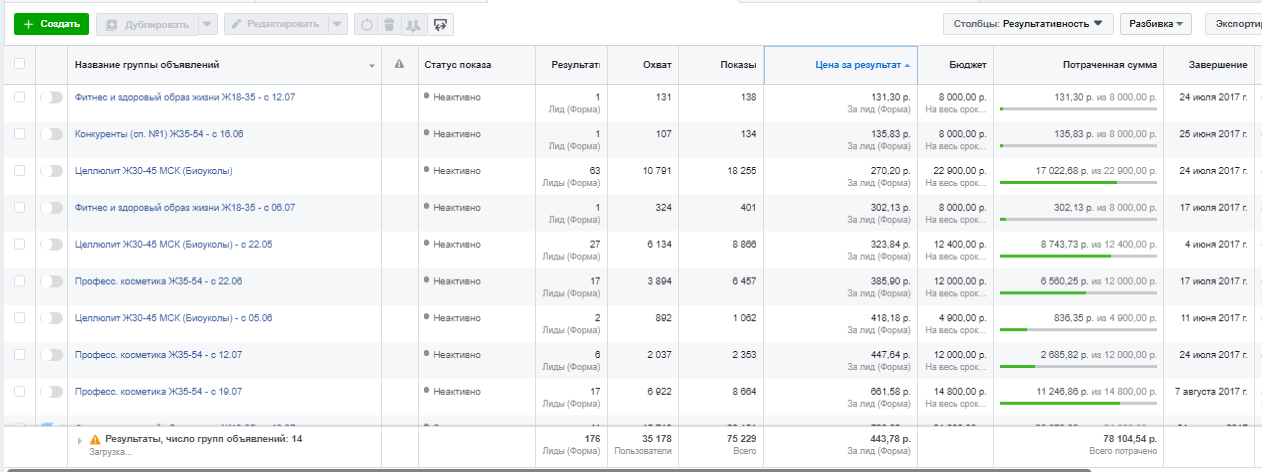Toggle on the Целлюлит Ж30-45 МСК (Биоуколы) ad set
This screenshot has height=472, width=1262.
[50, 171]
